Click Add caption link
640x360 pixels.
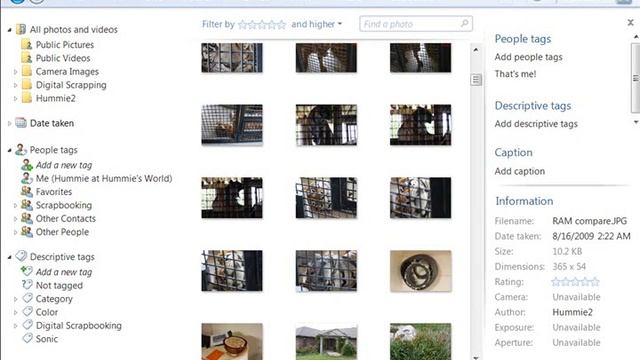pyautogui.click(x=520, y=171)
